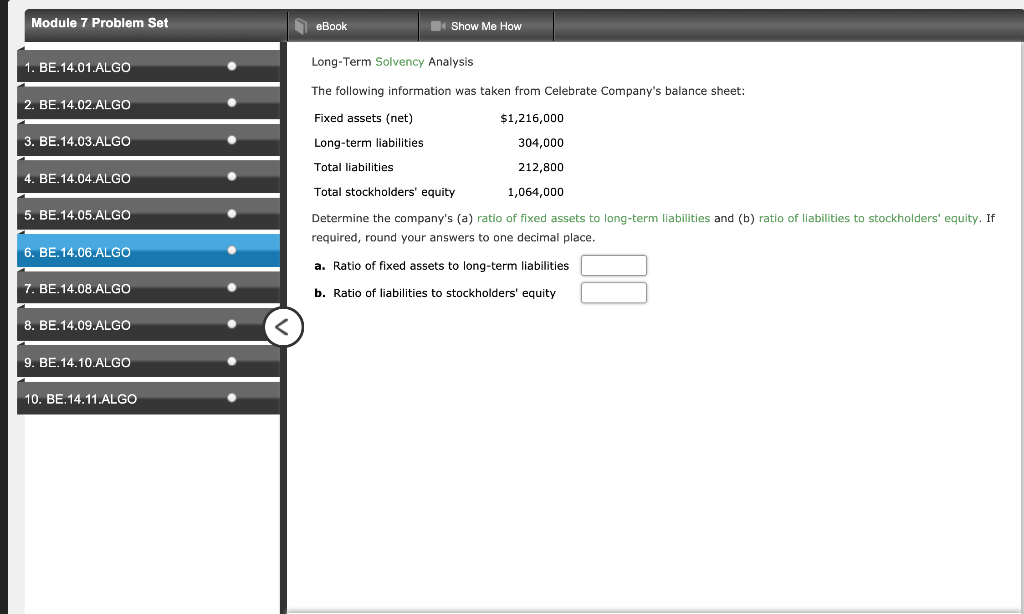Click the eBook book icon

pyautogui.click(x=303, y=26)
